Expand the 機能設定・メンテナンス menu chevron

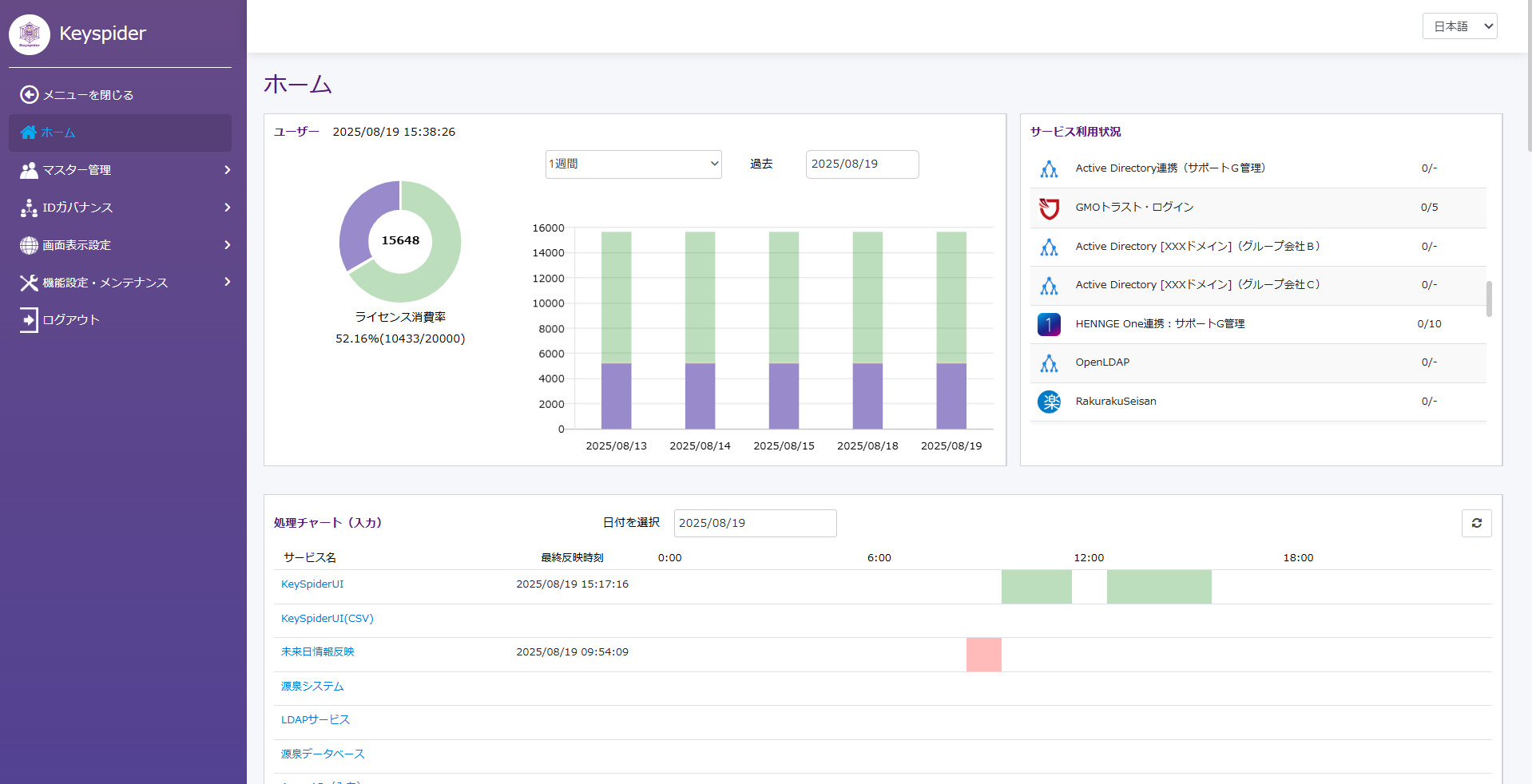227,282
